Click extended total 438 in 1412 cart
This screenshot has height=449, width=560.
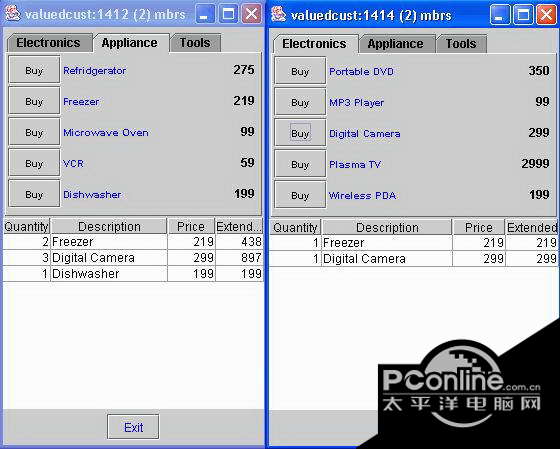[x=251, y=242]
